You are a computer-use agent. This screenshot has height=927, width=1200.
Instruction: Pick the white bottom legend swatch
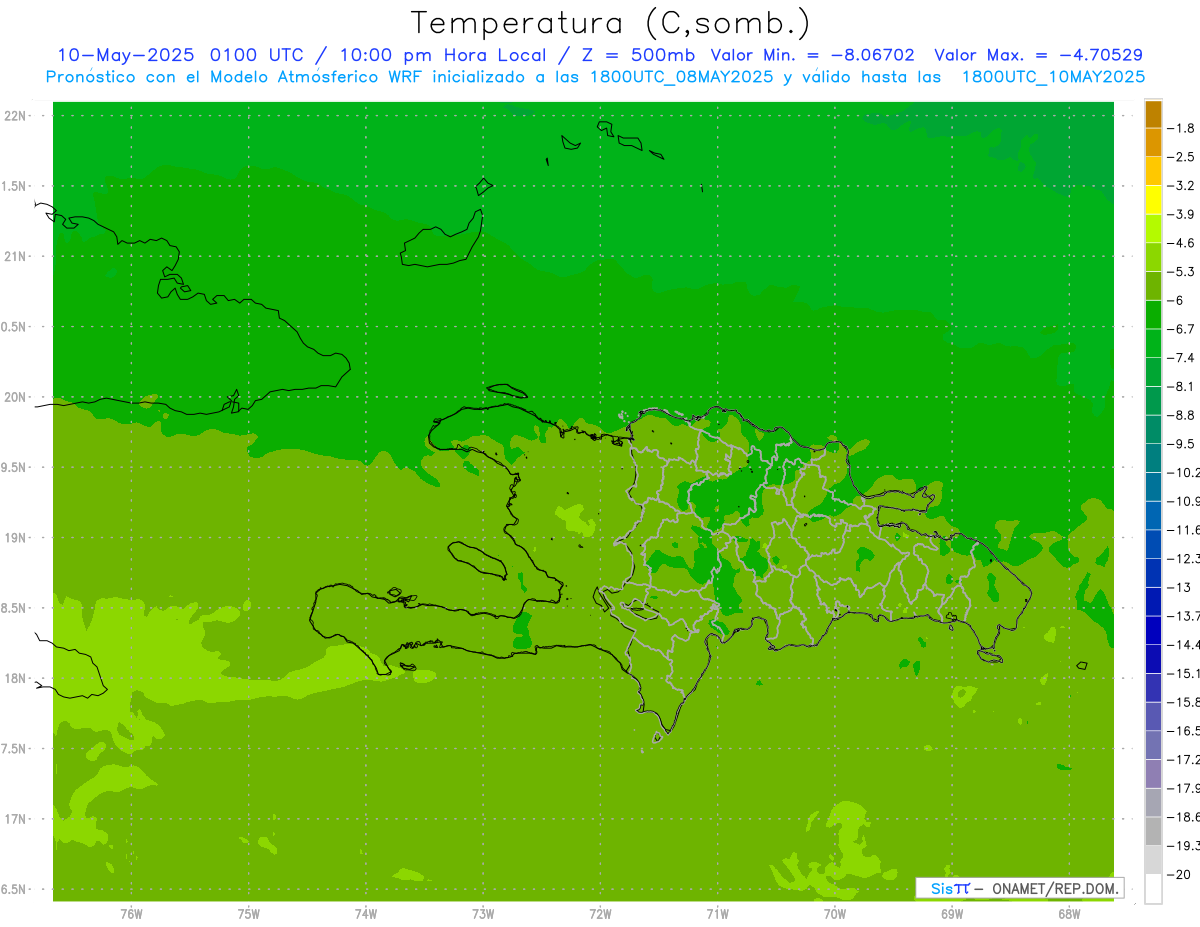coord(1153,889)
